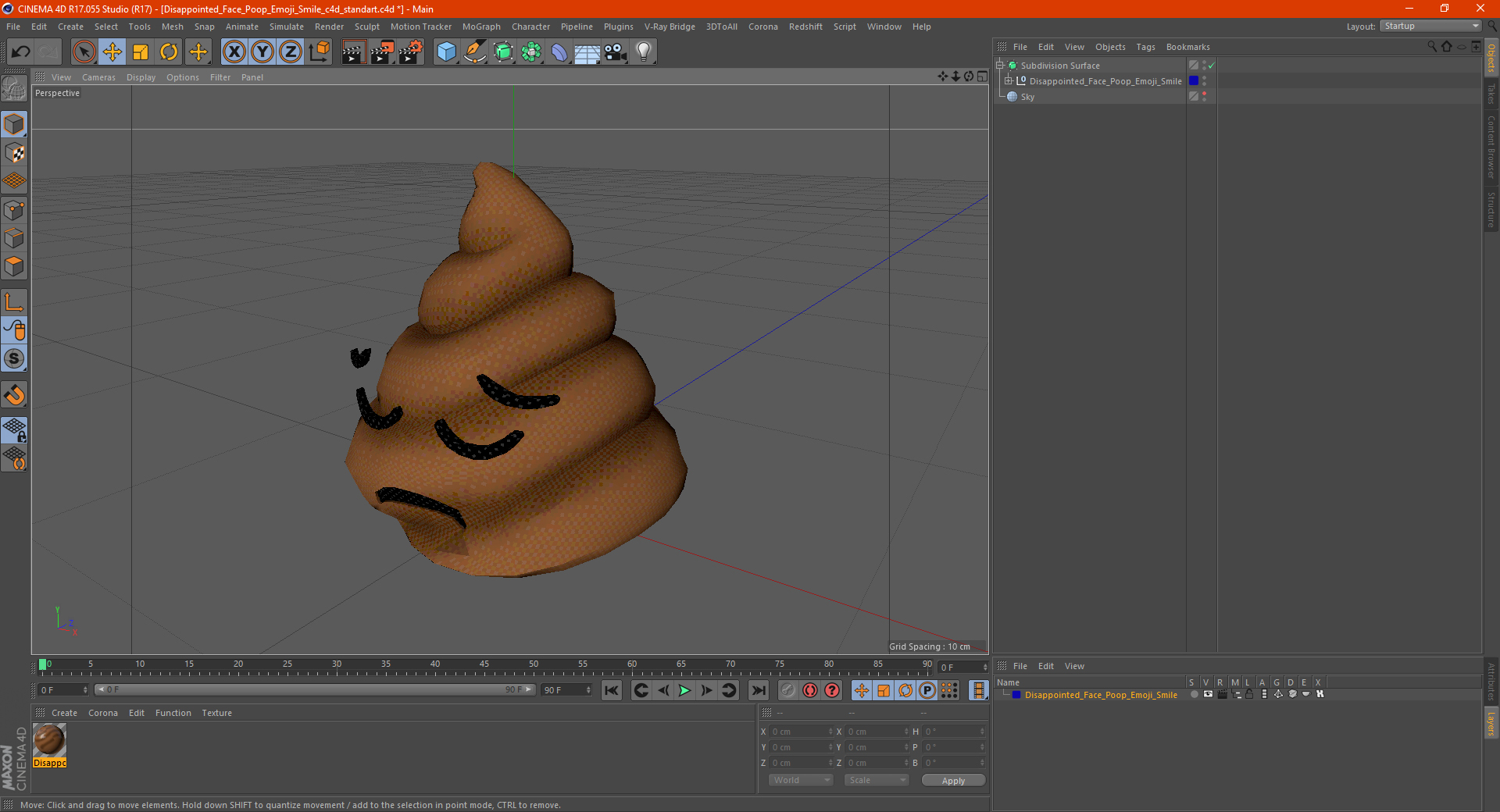Viewport: 1500px width, 812px height.
Task: Click layer color swatch in Layers panel
Action: click(x=1016, y=695)
